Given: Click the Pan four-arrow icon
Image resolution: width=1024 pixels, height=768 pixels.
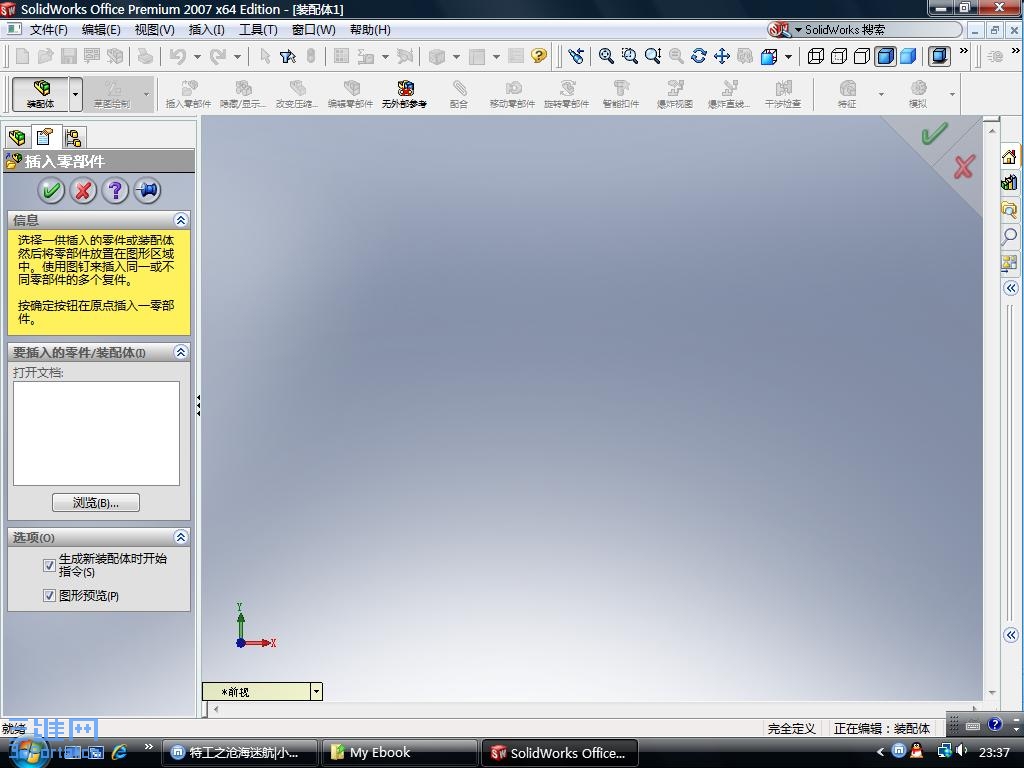Looking at the screenshot, I should [722, 56].
